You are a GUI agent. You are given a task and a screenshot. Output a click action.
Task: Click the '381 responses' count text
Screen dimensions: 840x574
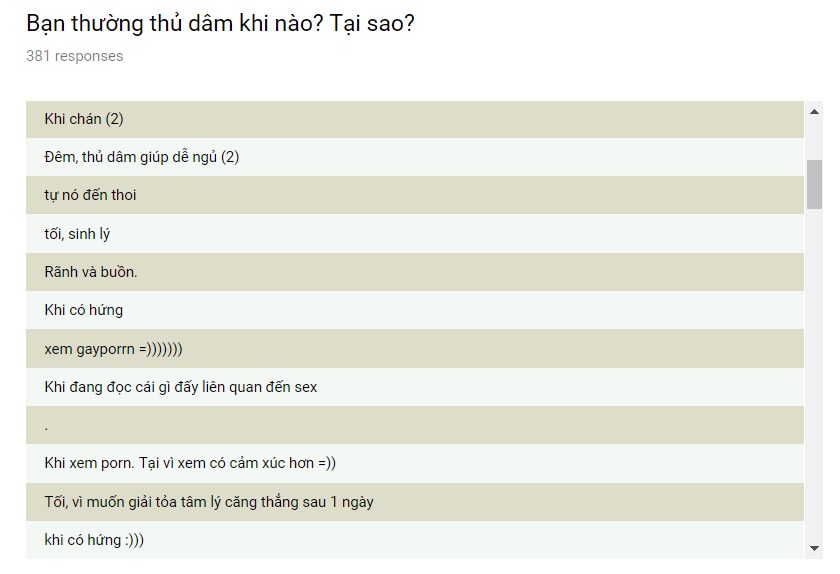tap(74, 56)
